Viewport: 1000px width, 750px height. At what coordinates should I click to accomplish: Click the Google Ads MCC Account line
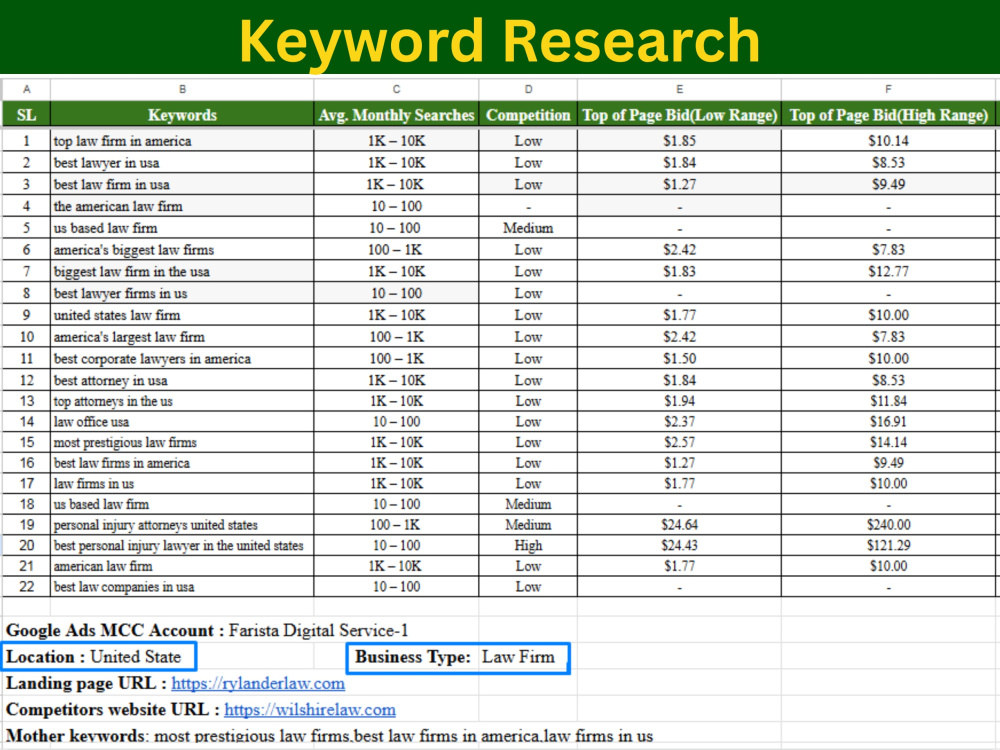click(x=207, y=630)
